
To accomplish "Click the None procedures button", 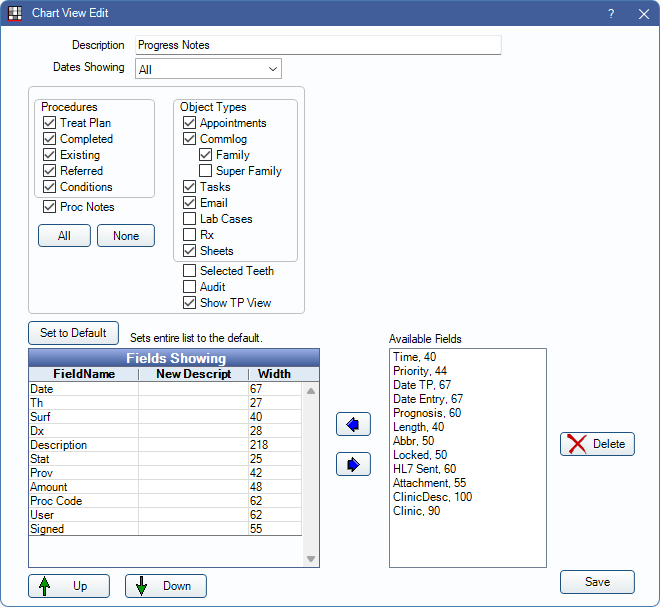I will pos(126,236).
